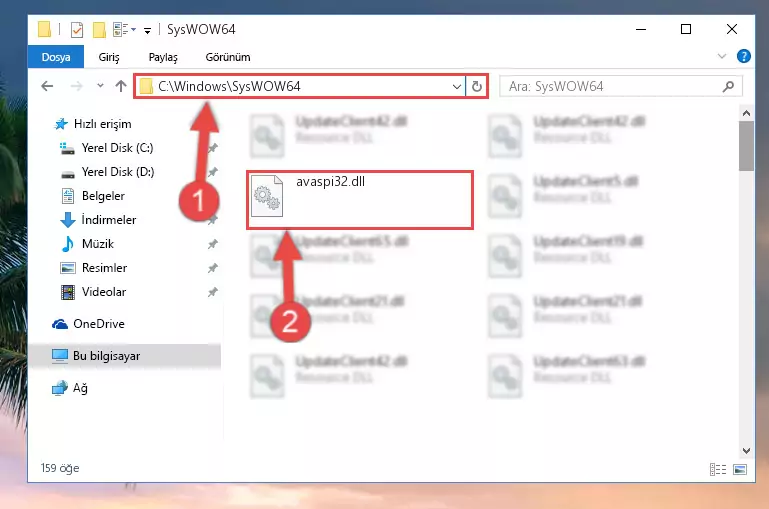The image size is (769, 509).
Task: Switch to details view in status bar
Action: (718, 469)
